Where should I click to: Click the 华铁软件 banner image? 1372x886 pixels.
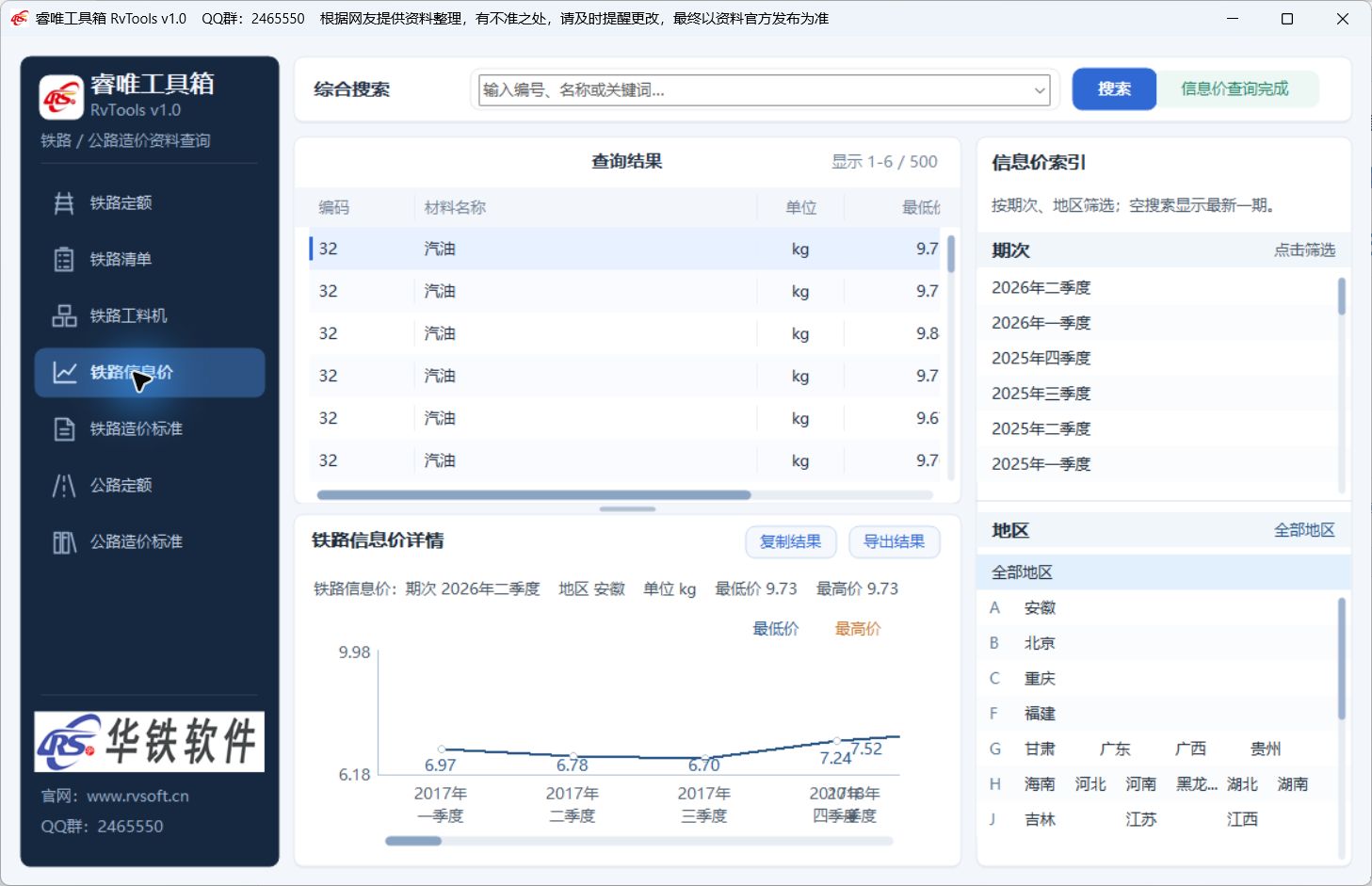[150, 741]
